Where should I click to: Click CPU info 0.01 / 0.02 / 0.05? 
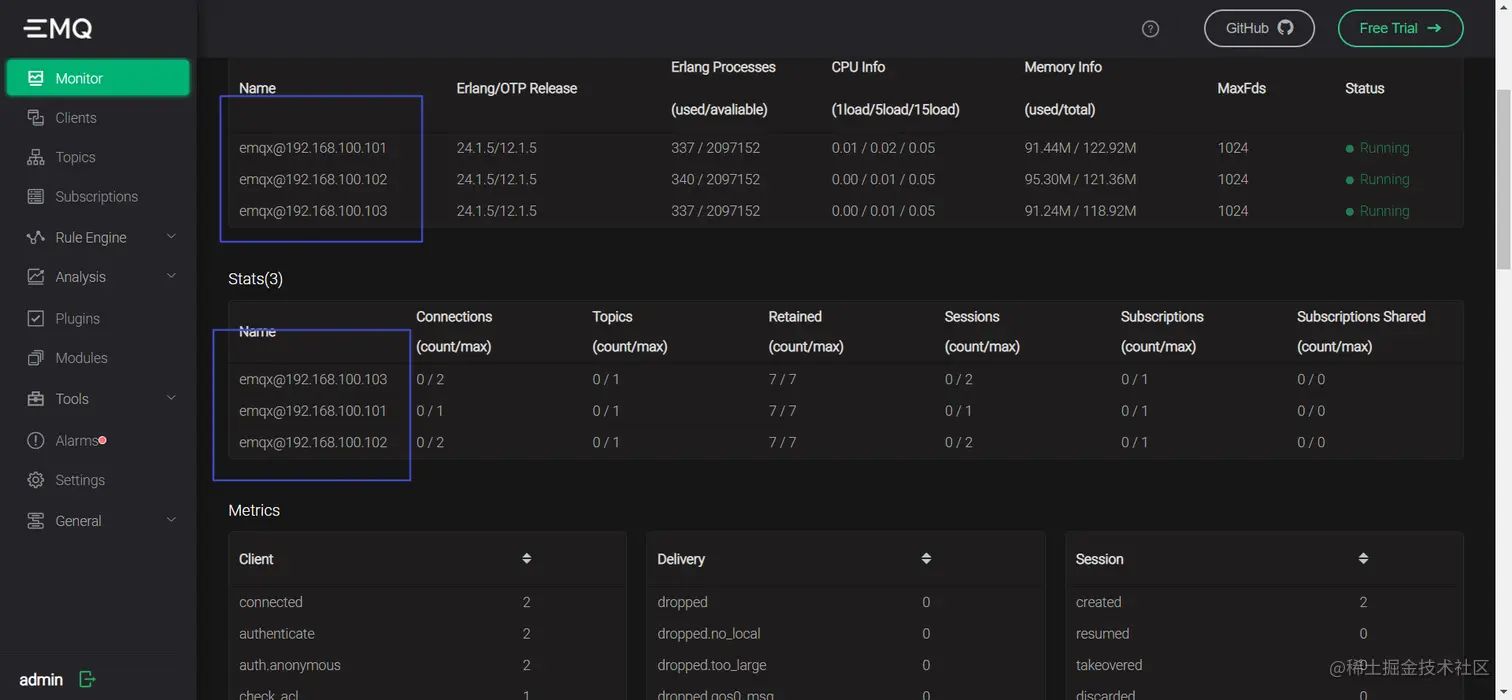(x=883, y=148)
